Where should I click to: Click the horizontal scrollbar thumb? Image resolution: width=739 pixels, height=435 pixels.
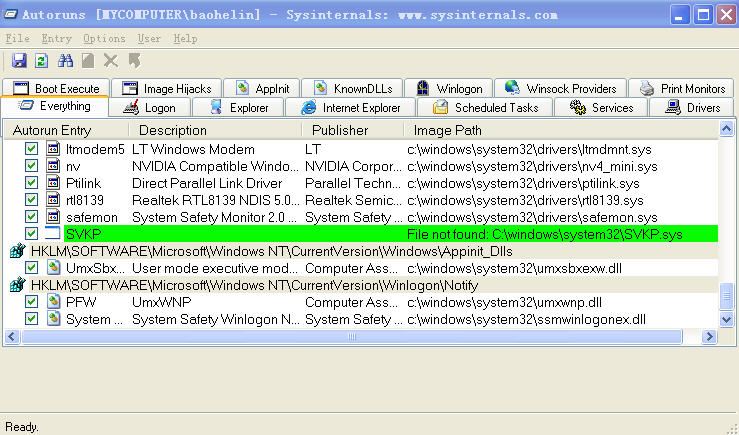pos(352,336)
